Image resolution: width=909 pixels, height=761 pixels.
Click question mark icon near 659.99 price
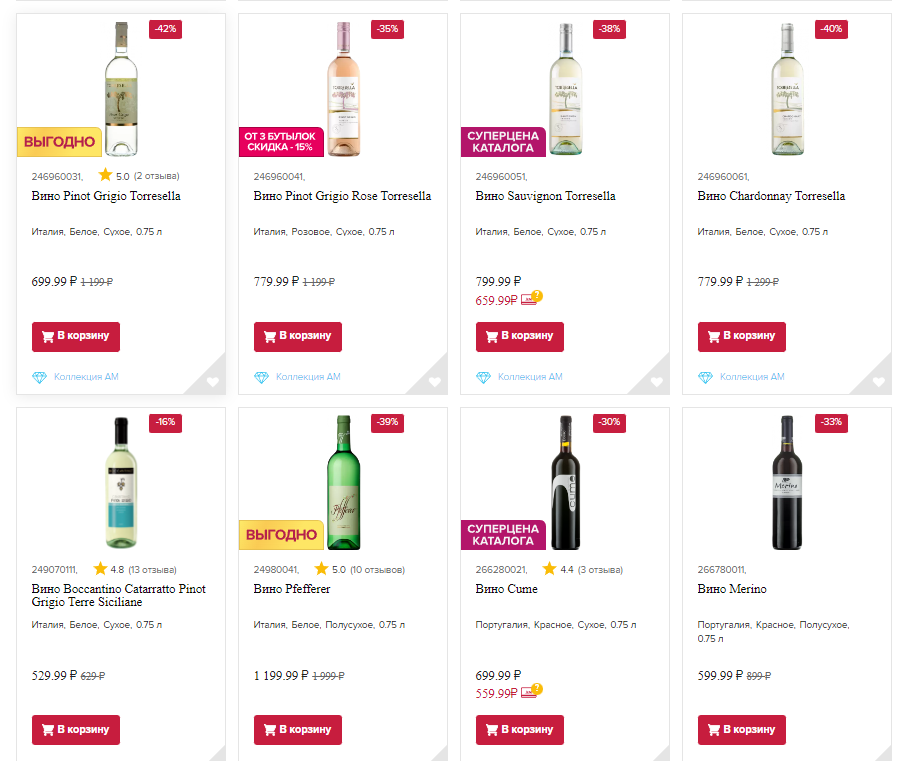(x=537, y=296)
